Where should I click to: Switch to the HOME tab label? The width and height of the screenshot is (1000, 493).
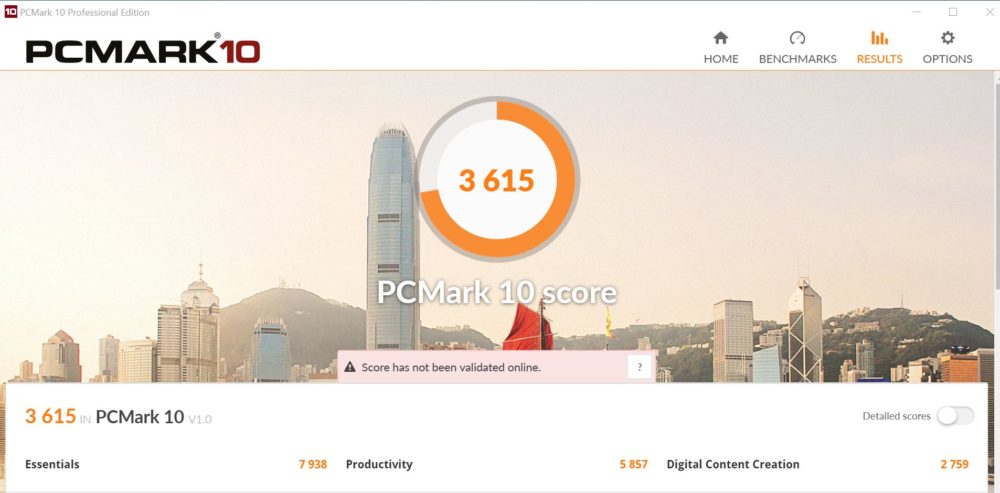(721, 59)
